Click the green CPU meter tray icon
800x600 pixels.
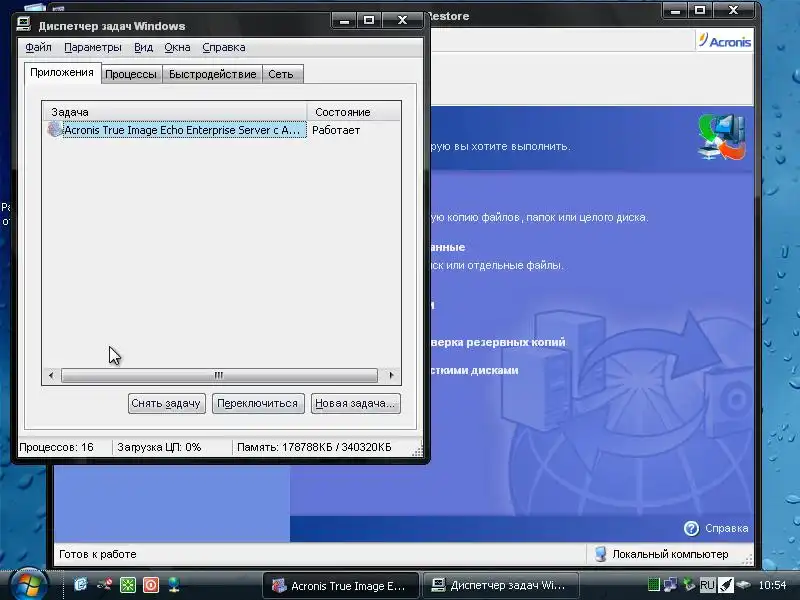(x=653, y=585)
